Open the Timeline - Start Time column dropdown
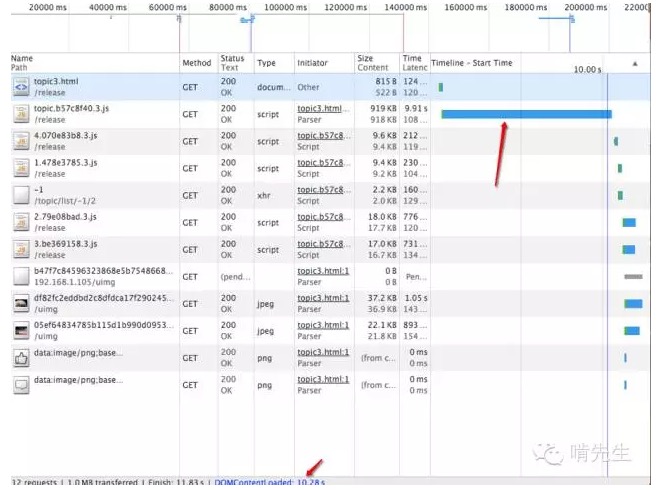 (x=471, y=63)
